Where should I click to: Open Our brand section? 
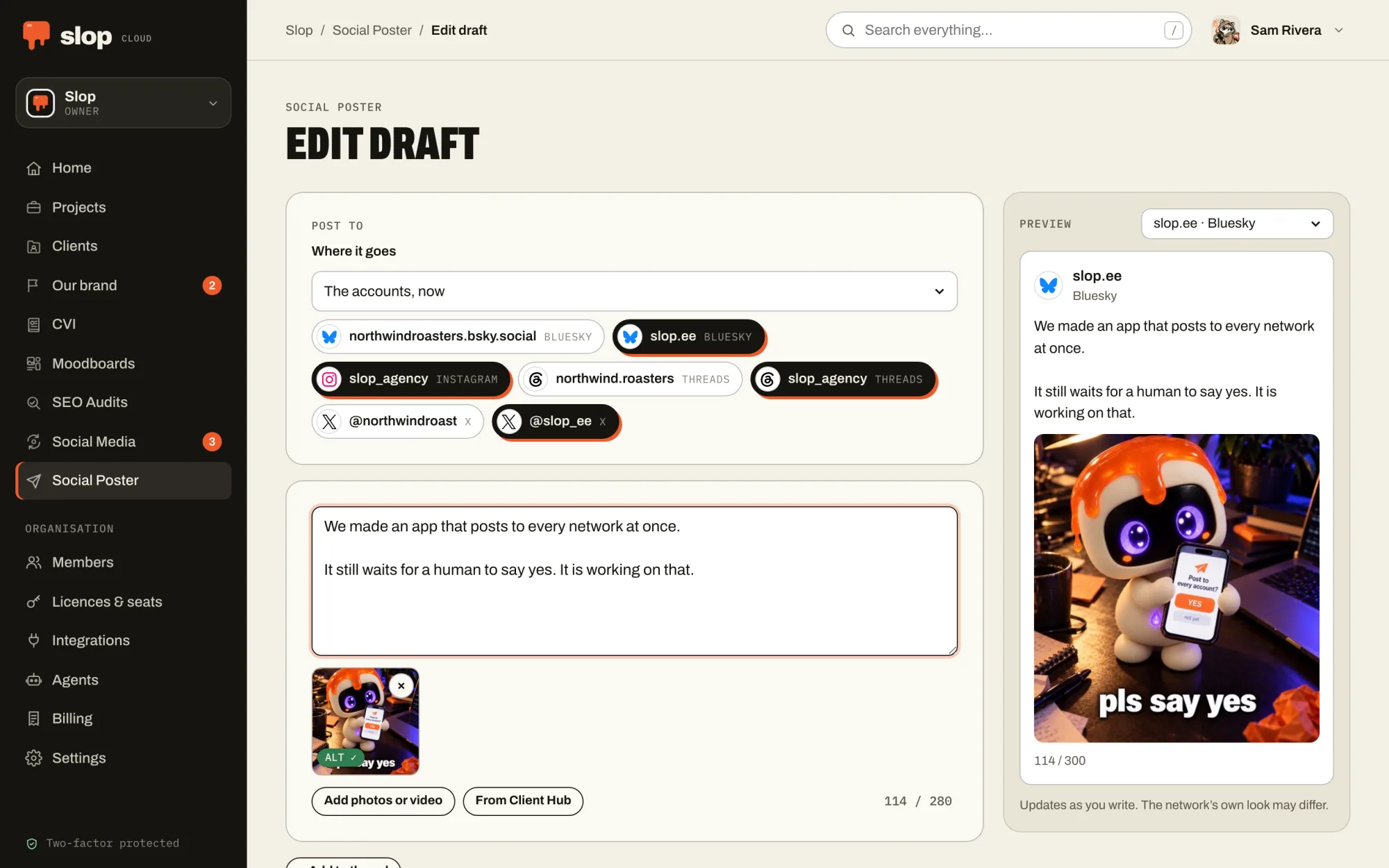point(123,285)
